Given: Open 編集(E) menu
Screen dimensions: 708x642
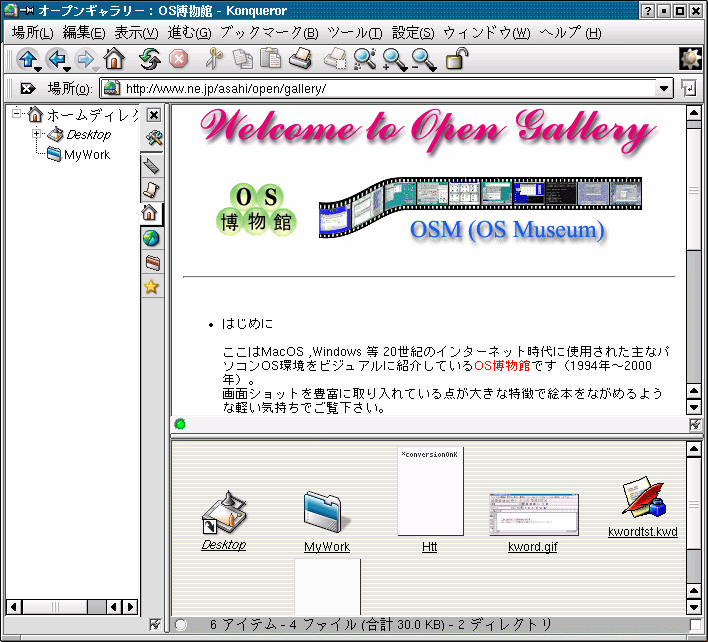Looking at the screenshot, I should [84, 33].
